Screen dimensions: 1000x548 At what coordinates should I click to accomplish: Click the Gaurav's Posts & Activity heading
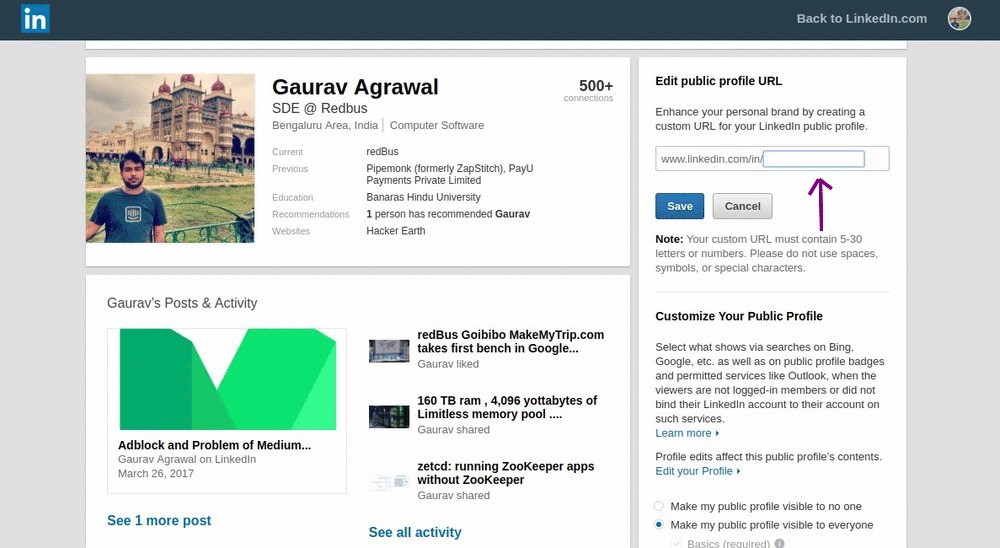182,303
